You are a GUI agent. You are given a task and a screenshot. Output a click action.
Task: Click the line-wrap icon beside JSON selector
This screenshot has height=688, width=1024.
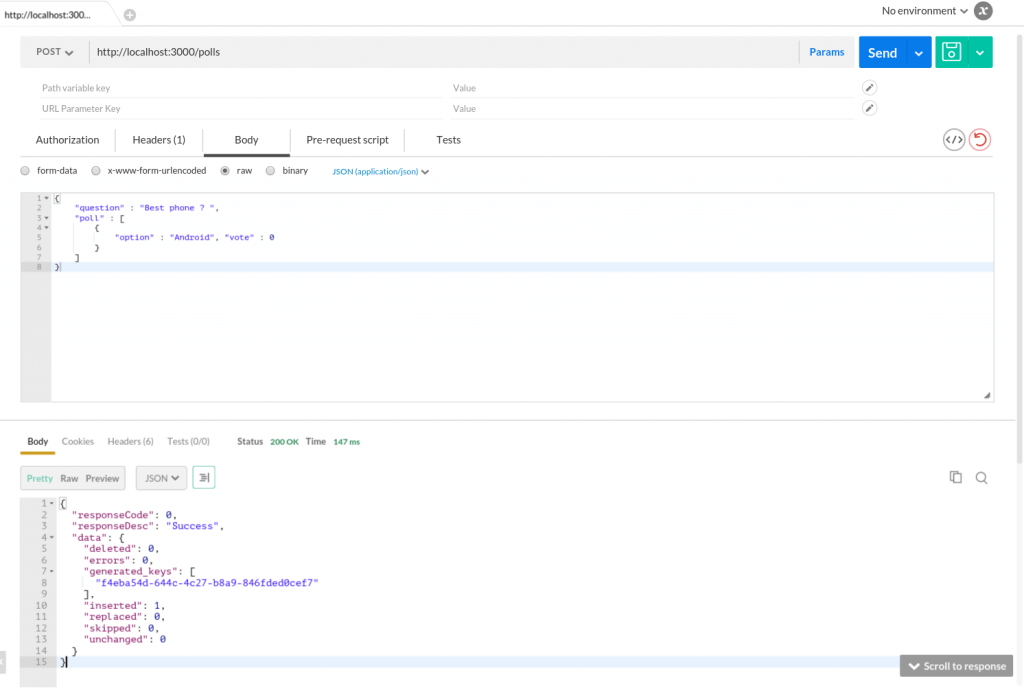[204, 477]
